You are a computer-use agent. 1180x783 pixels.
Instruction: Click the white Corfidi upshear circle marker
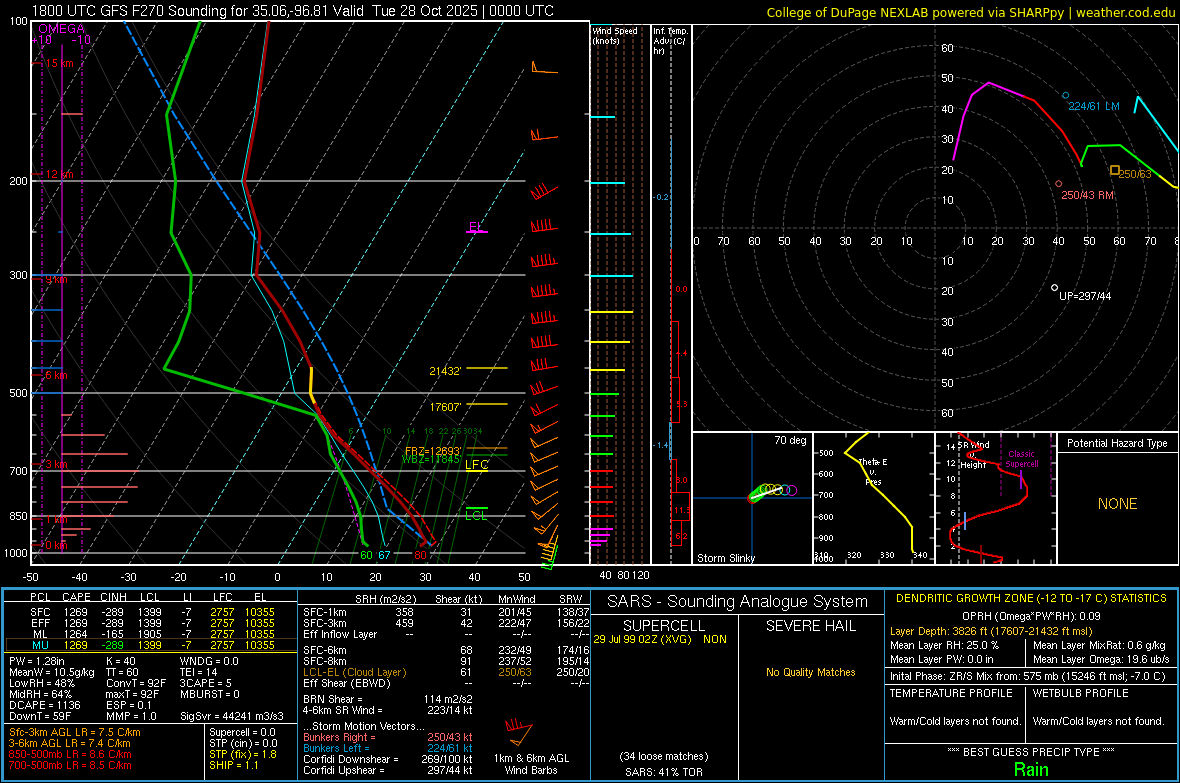pos(1054,288)
